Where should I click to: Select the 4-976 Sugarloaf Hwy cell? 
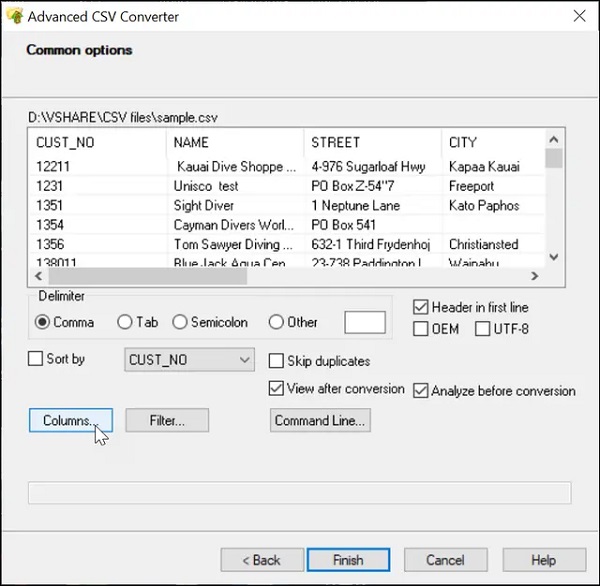(x=373, y=166)
